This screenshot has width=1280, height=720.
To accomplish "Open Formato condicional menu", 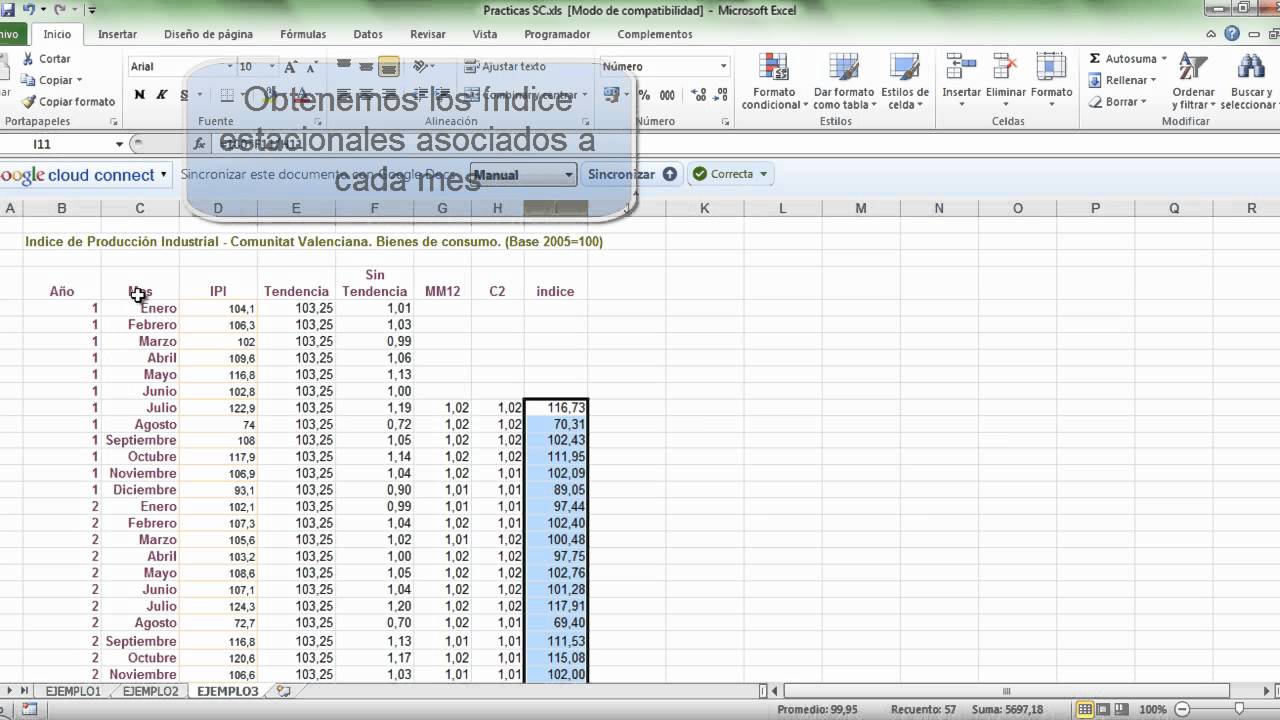I will (774, 82).
